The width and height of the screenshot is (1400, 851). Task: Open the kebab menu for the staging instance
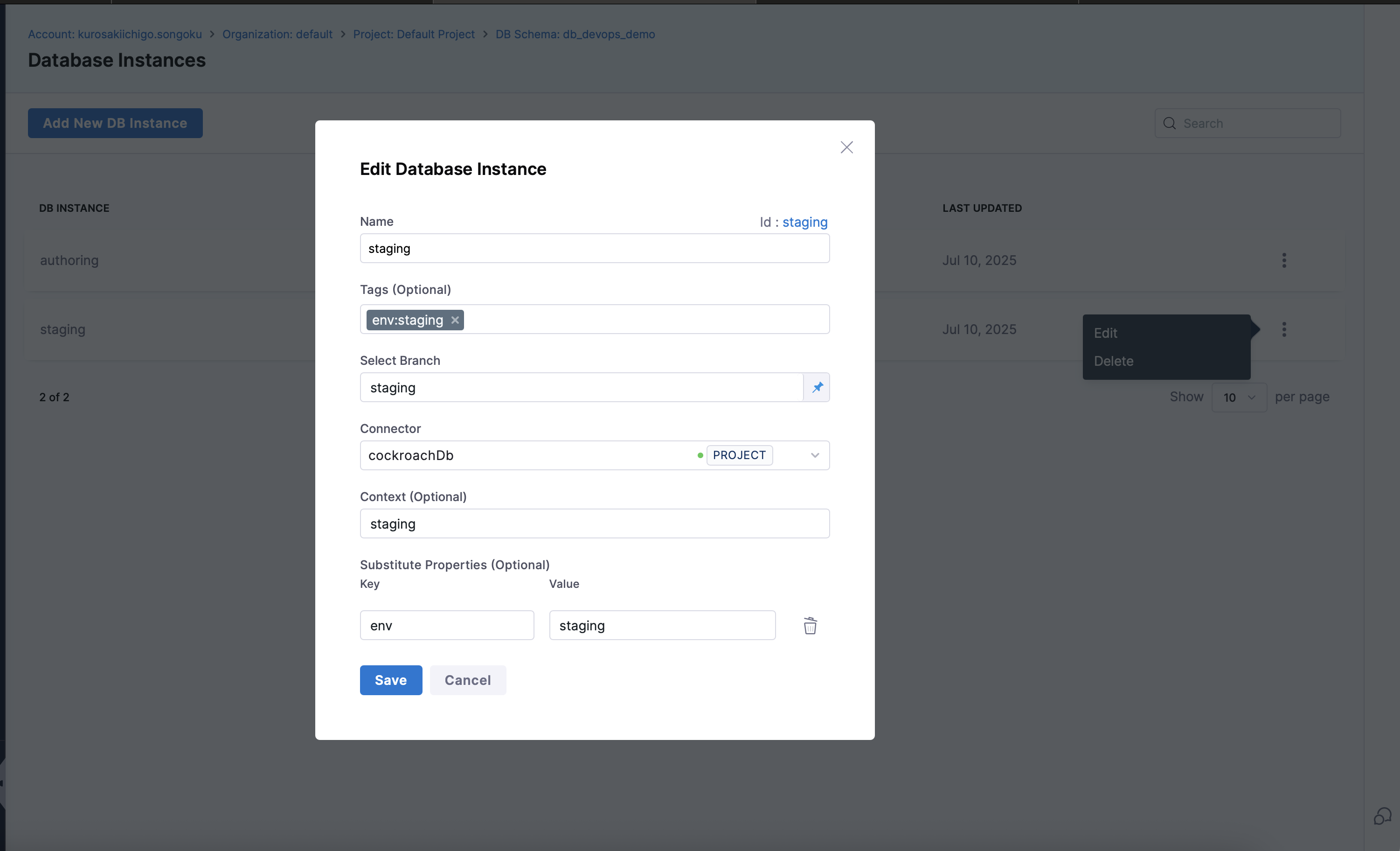coord(1284,329)
